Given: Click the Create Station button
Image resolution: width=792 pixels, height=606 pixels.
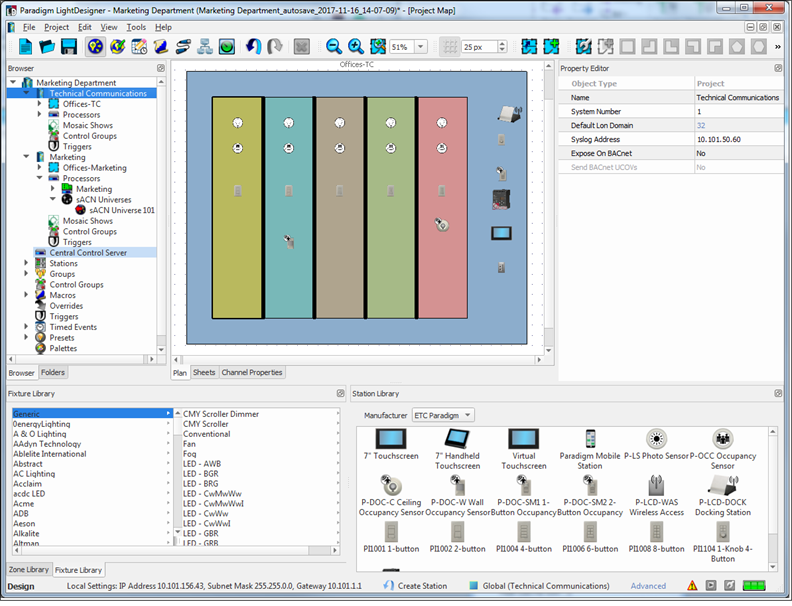Looking at the screenshot, I should point(416,586).
